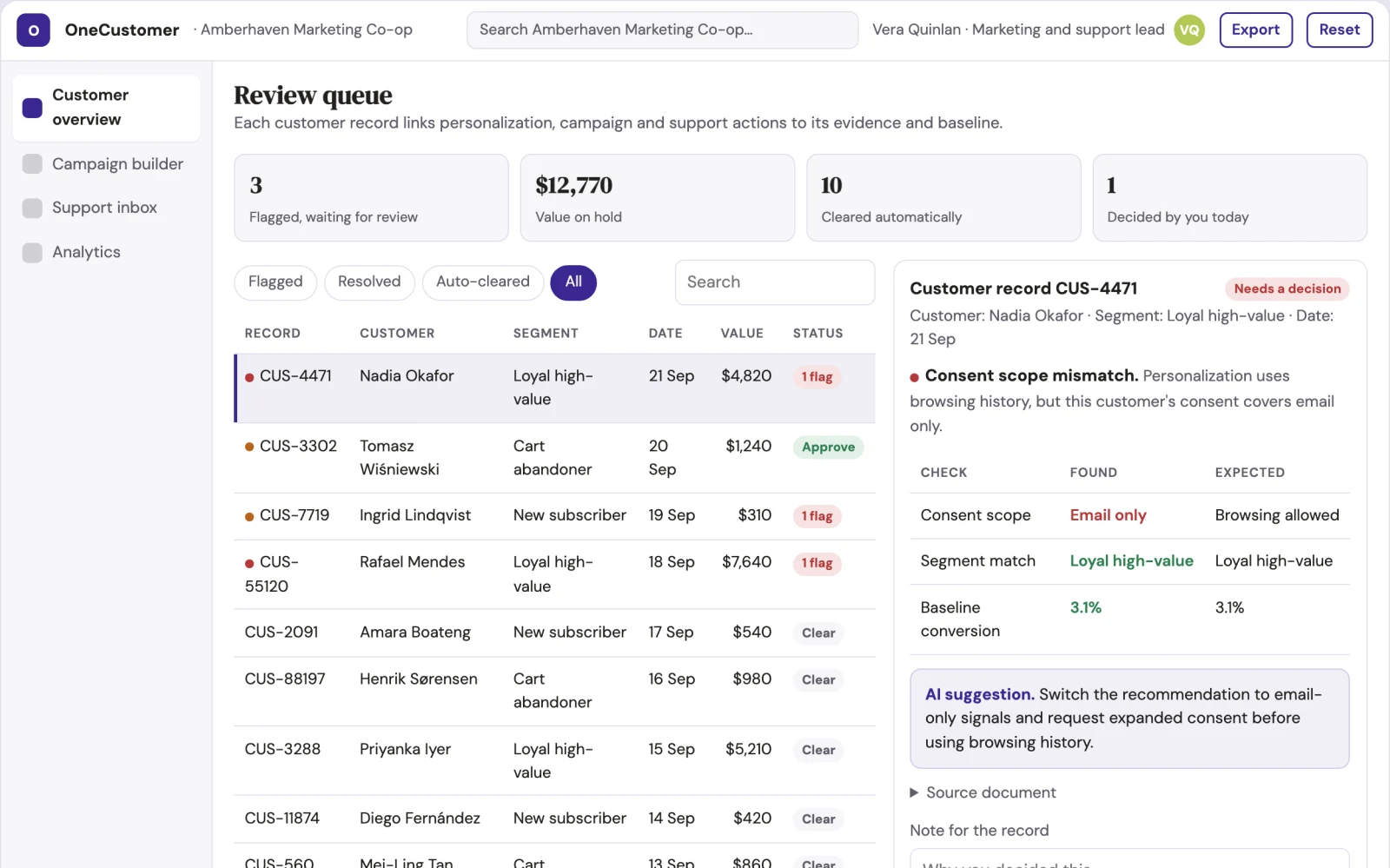Click the Support inbox sidebar icon
The image size is (1390, 868).
coord(32,209)
